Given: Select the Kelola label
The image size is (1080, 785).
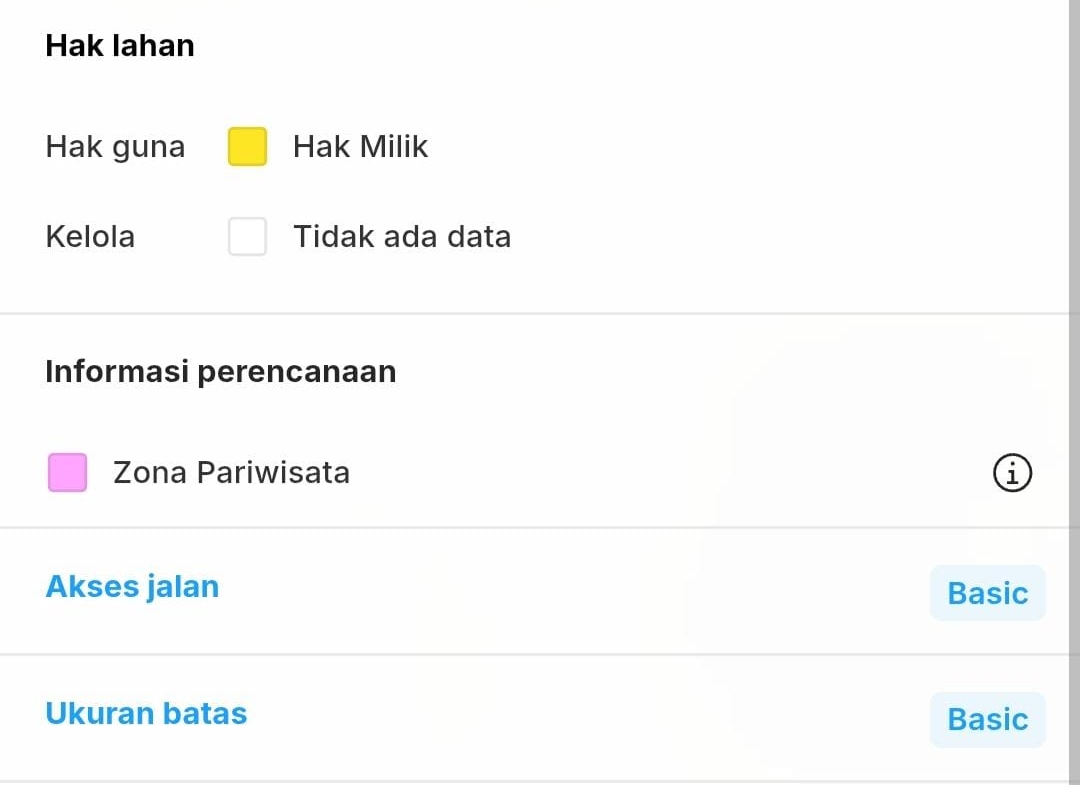Looking at the screenshot, I should pyautogui.click(x=90, y=237).
